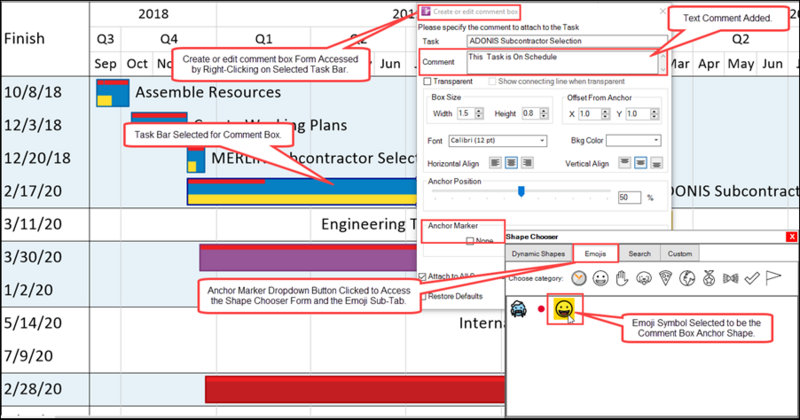Viewport: 800px width, 420px height.
Task: Select the animal face emoji category
Action: pyautogui.click(x=644, y=278)
